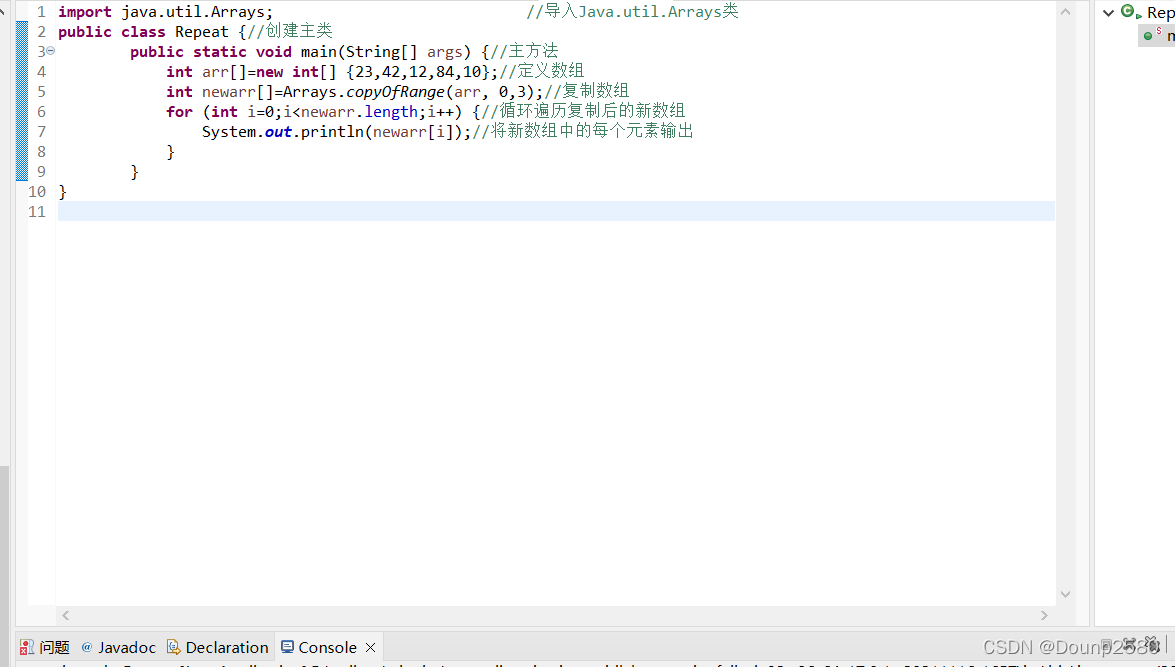Click the comment "//循环遍历复制后的新数组"
The height and width of the screenshot is (667, 1175).
[584, 111]
